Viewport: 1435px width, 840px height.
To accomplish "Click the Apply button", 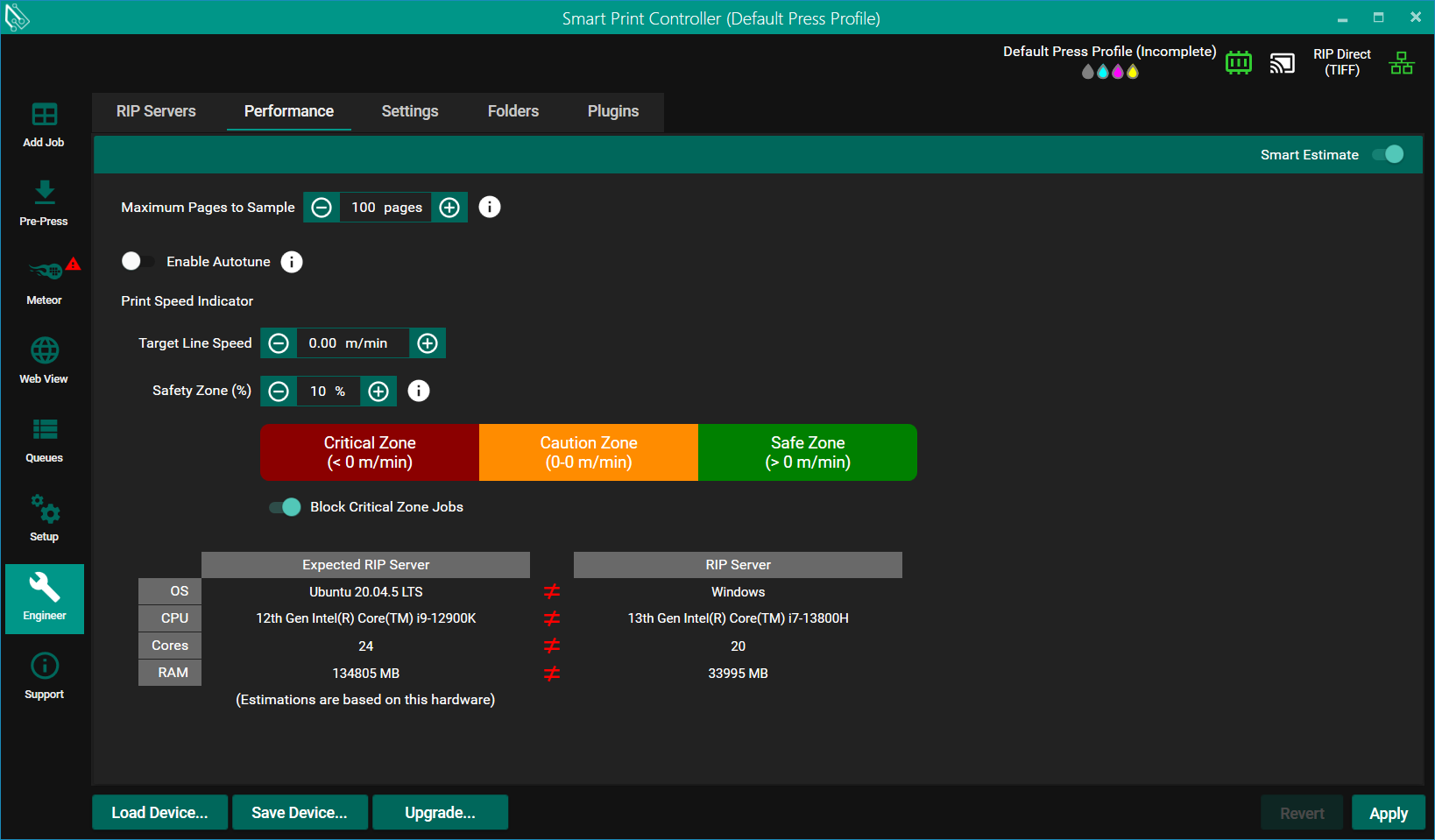I will pos(1388,813).
